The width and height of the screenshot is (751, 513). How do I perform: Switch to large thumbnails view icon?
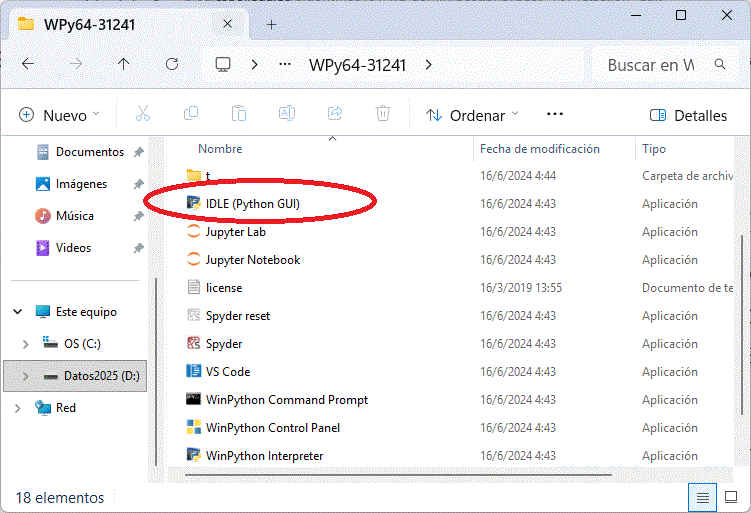(x=731, y=498)
